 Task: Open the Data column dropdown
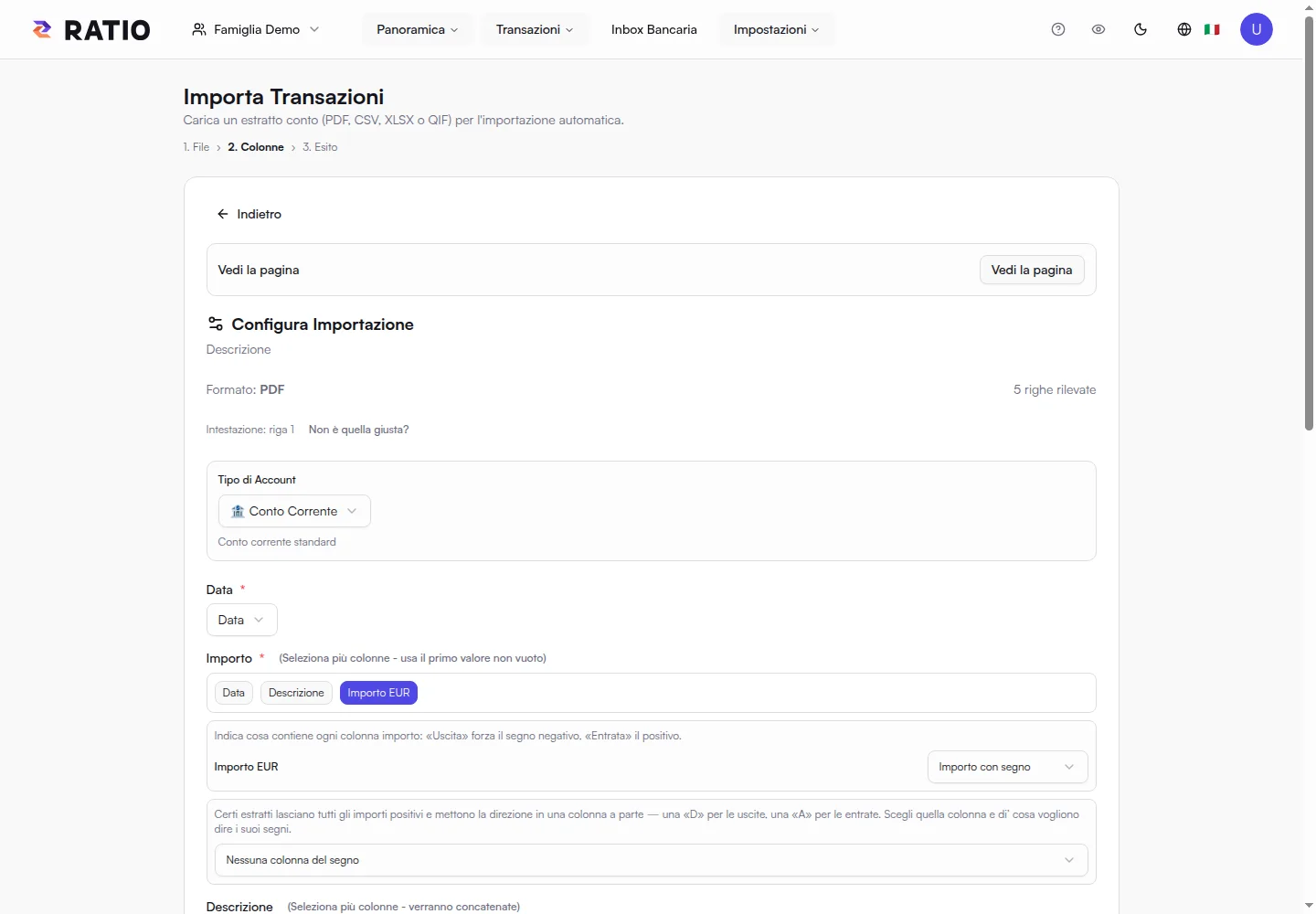click(x=242, y=620)
